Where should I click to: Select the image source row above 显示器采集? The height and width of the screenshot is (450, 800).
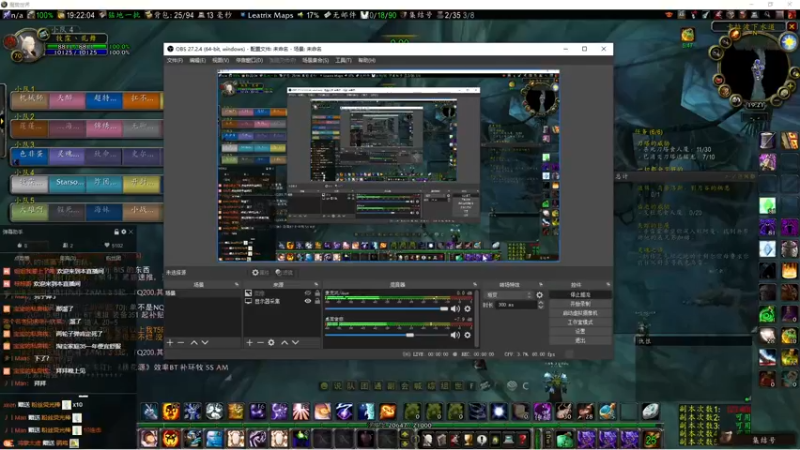(282, 293)
